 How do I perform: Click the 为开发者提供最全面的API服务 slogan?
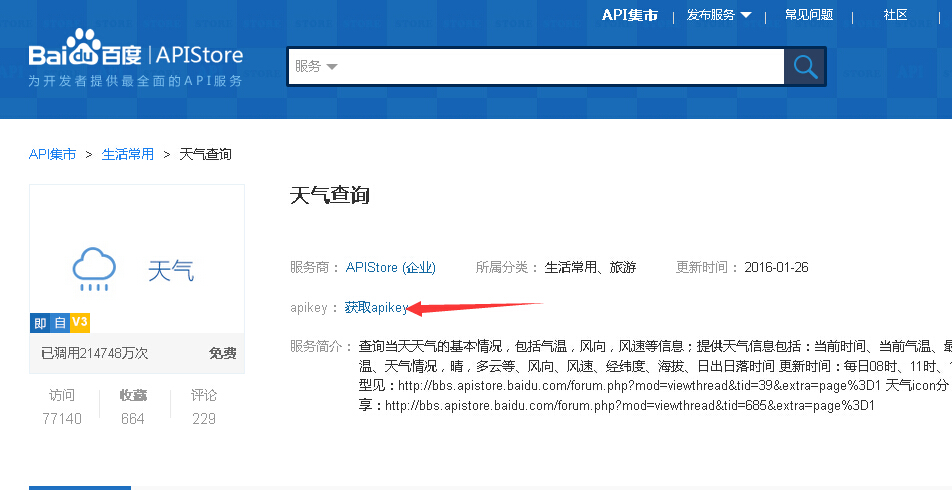[x=135, y=81]
